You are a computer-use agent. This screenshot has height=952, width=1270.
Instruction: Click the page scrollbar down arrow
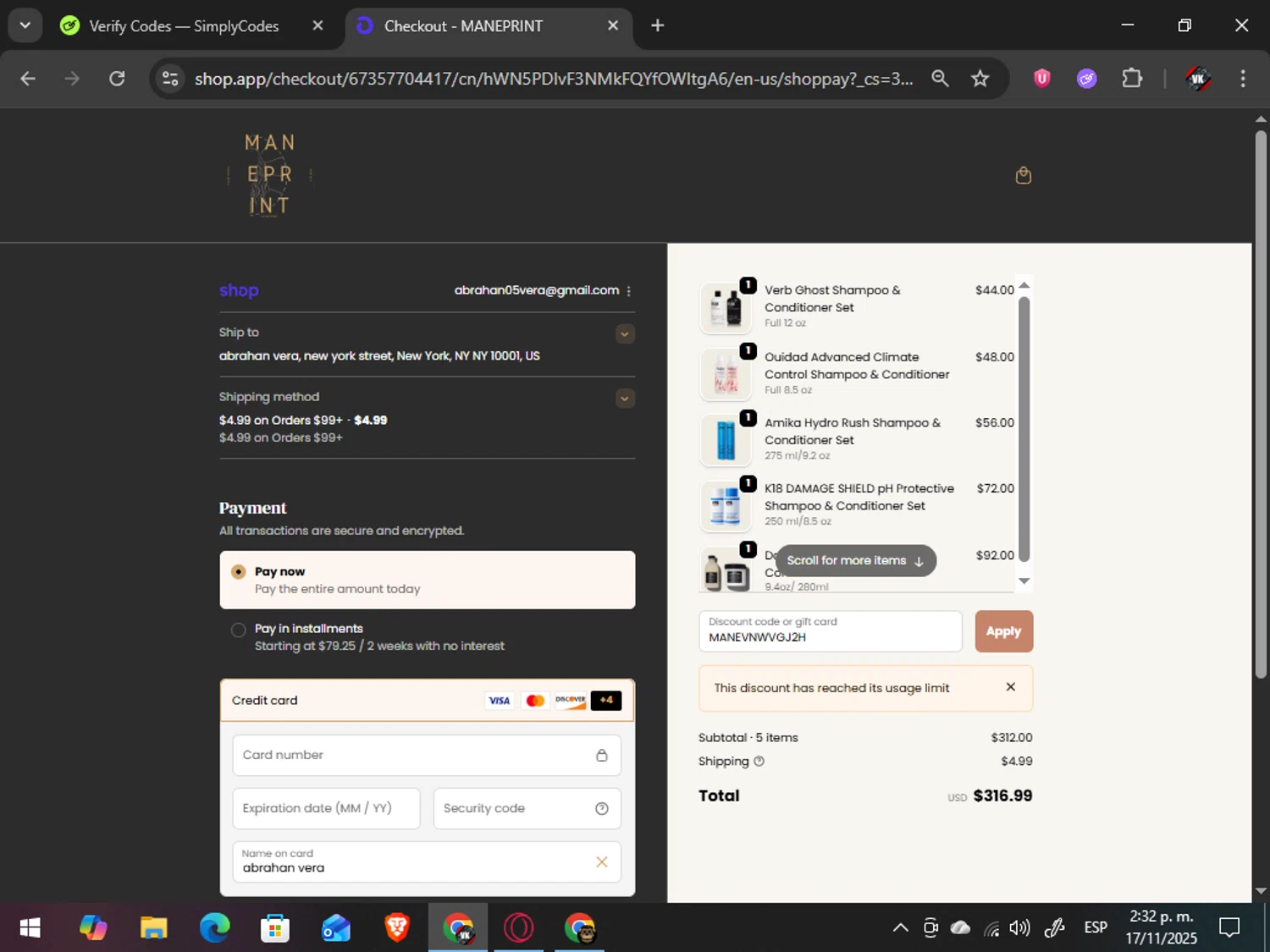(1261, 890)
